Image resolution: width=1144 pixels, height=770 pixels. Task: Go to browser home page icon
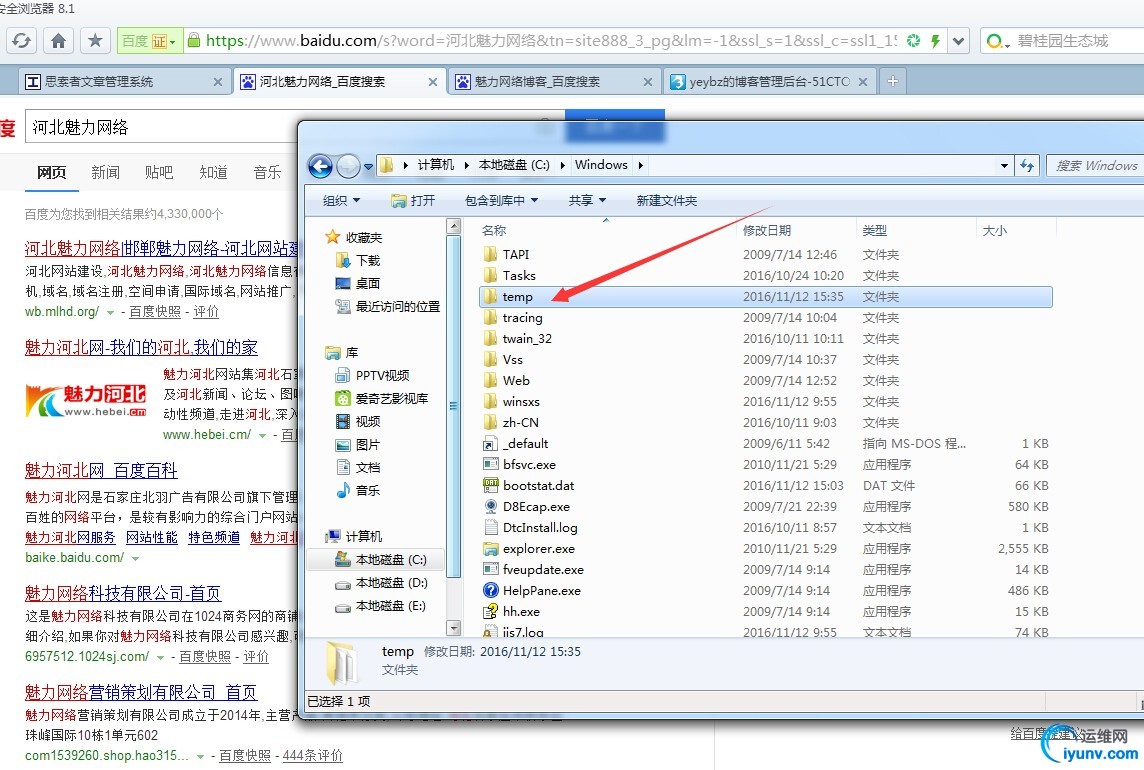coord(58,41)
